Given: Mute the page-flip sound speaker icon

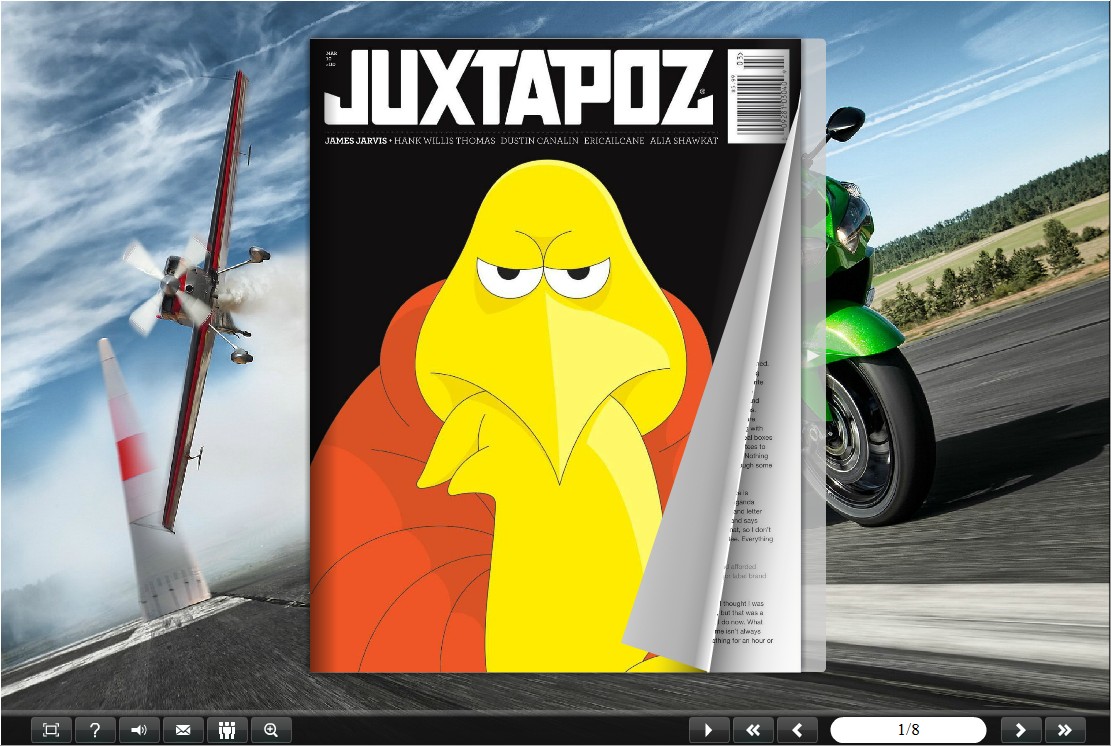Looking at the screenshot, I should 139,730.
